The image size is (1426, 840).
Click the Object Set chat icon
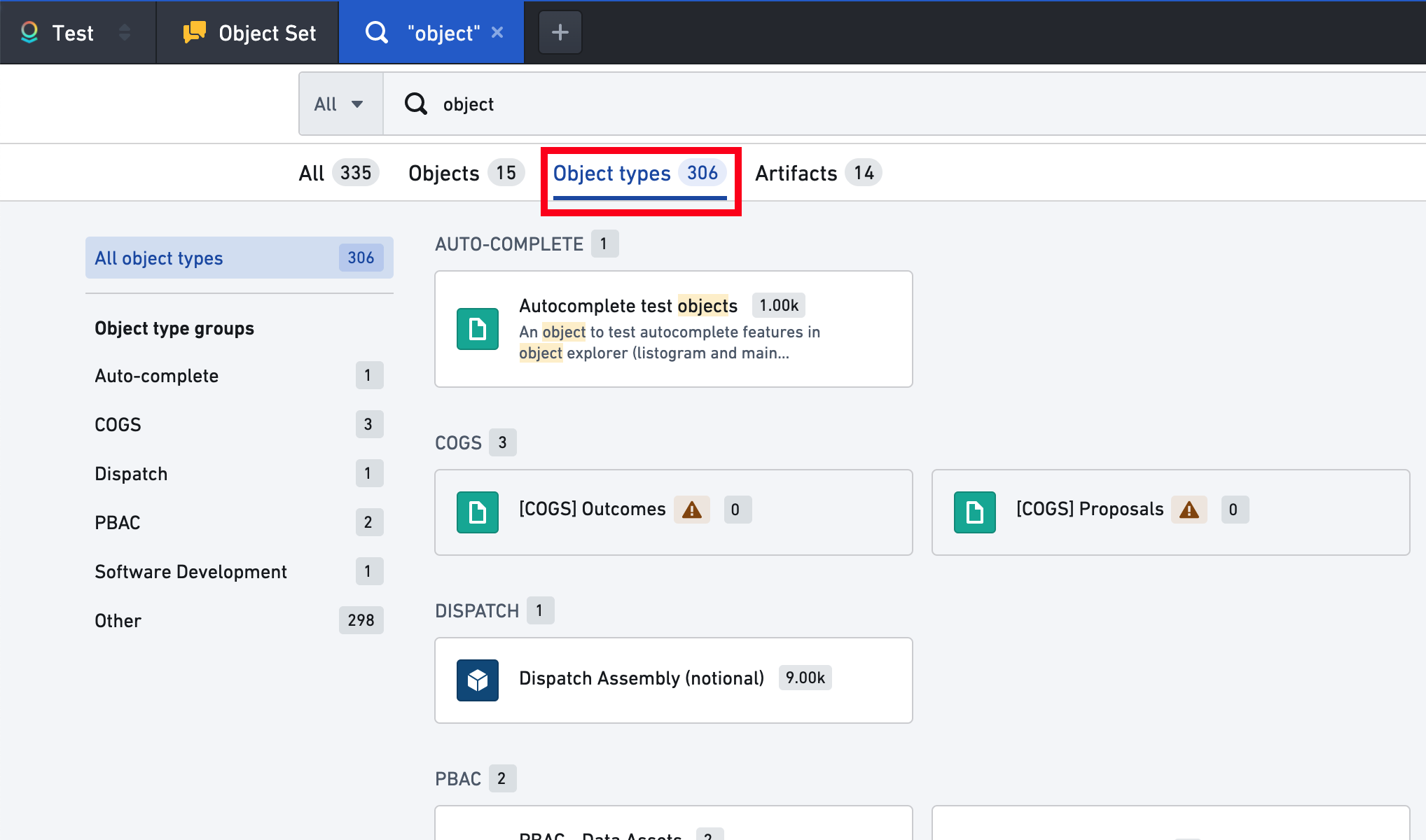tap(194, 32)
